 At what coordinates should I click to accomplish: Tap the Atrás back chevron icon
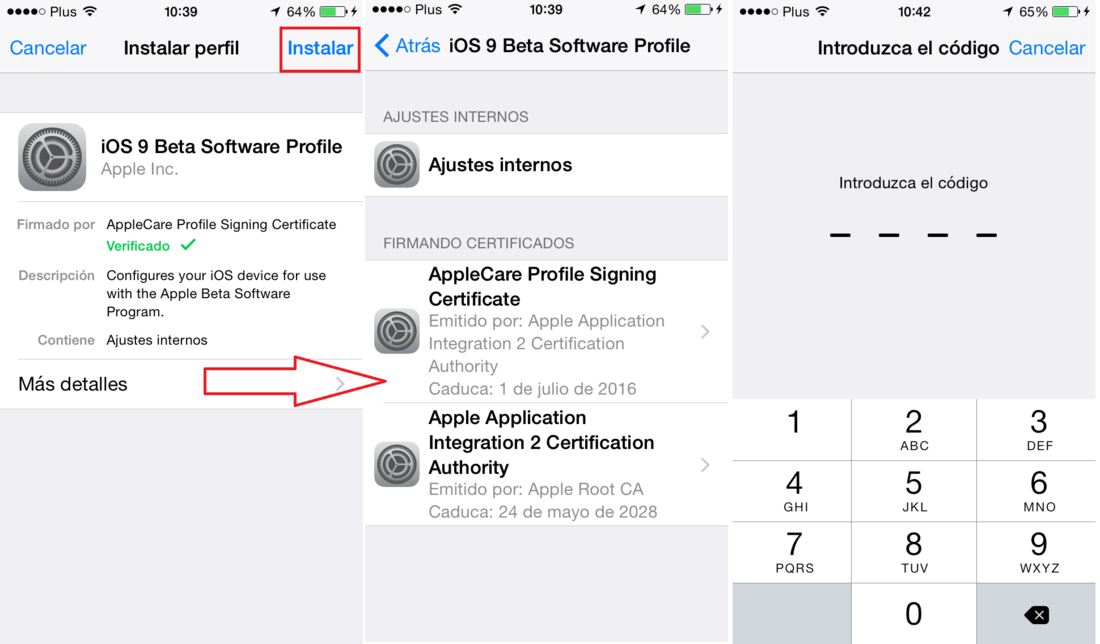click(382, 46)
